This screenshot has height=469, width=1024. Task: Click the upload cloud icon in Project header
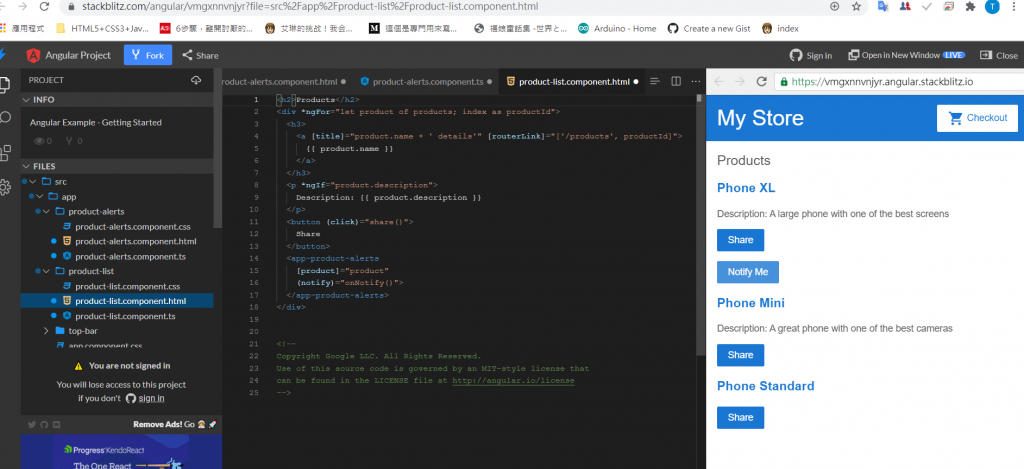[196, 80]
